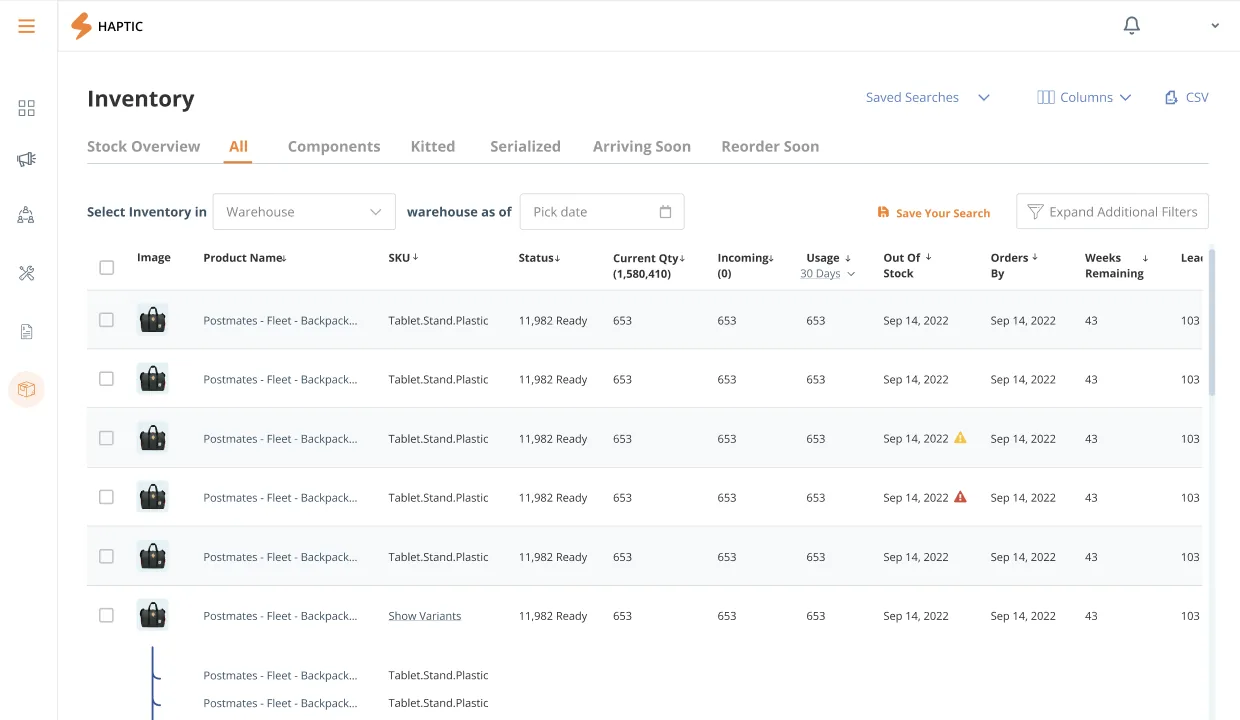The image size is (1240, 720).
Task: Click the vertical table scrollbar
Action: pyautogui.click(x=1212, y=322)
